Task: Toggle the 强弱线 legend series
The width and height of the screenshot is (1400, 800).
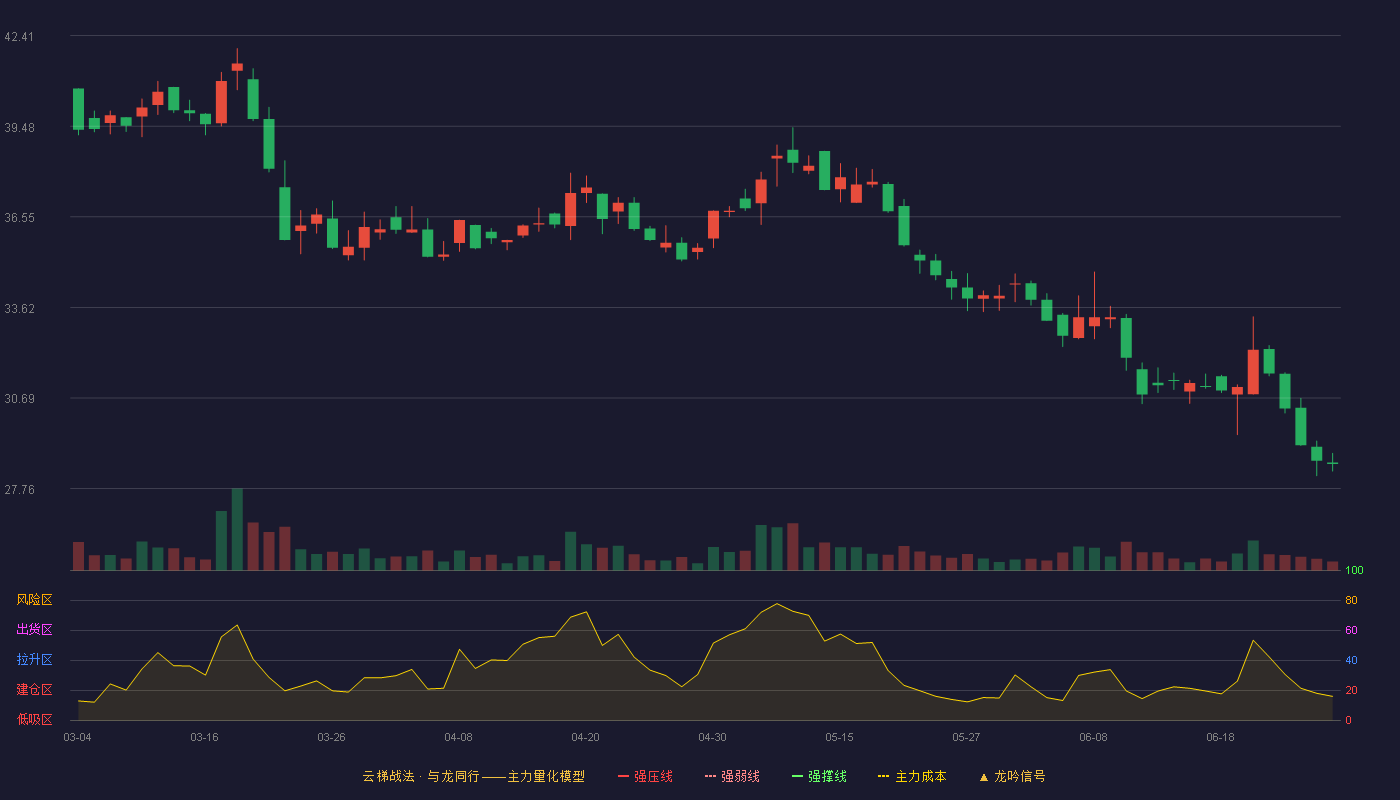Action: click(x=732, y=776)
